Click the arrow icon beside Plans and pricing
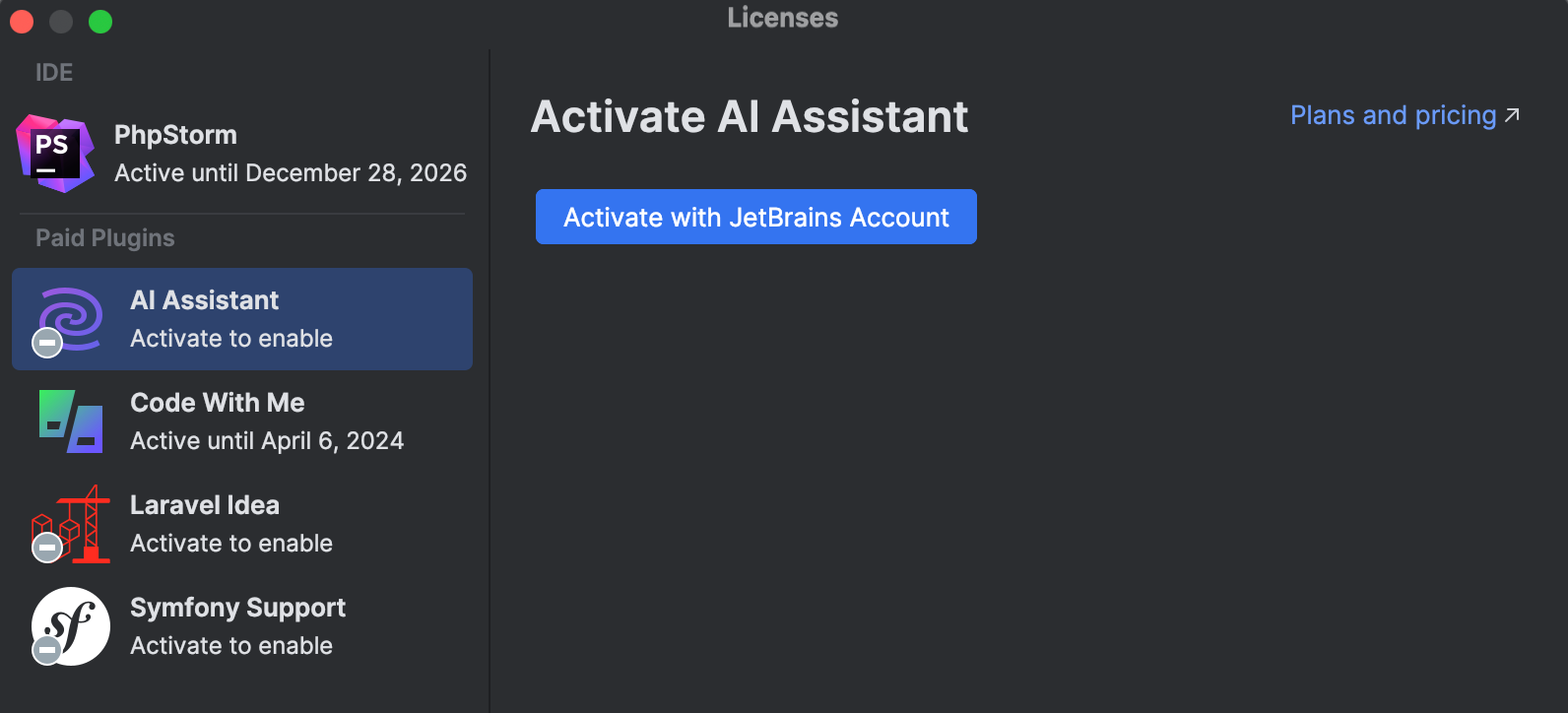The height and width of the screenshot is (713, 1568). (1513, 115)
